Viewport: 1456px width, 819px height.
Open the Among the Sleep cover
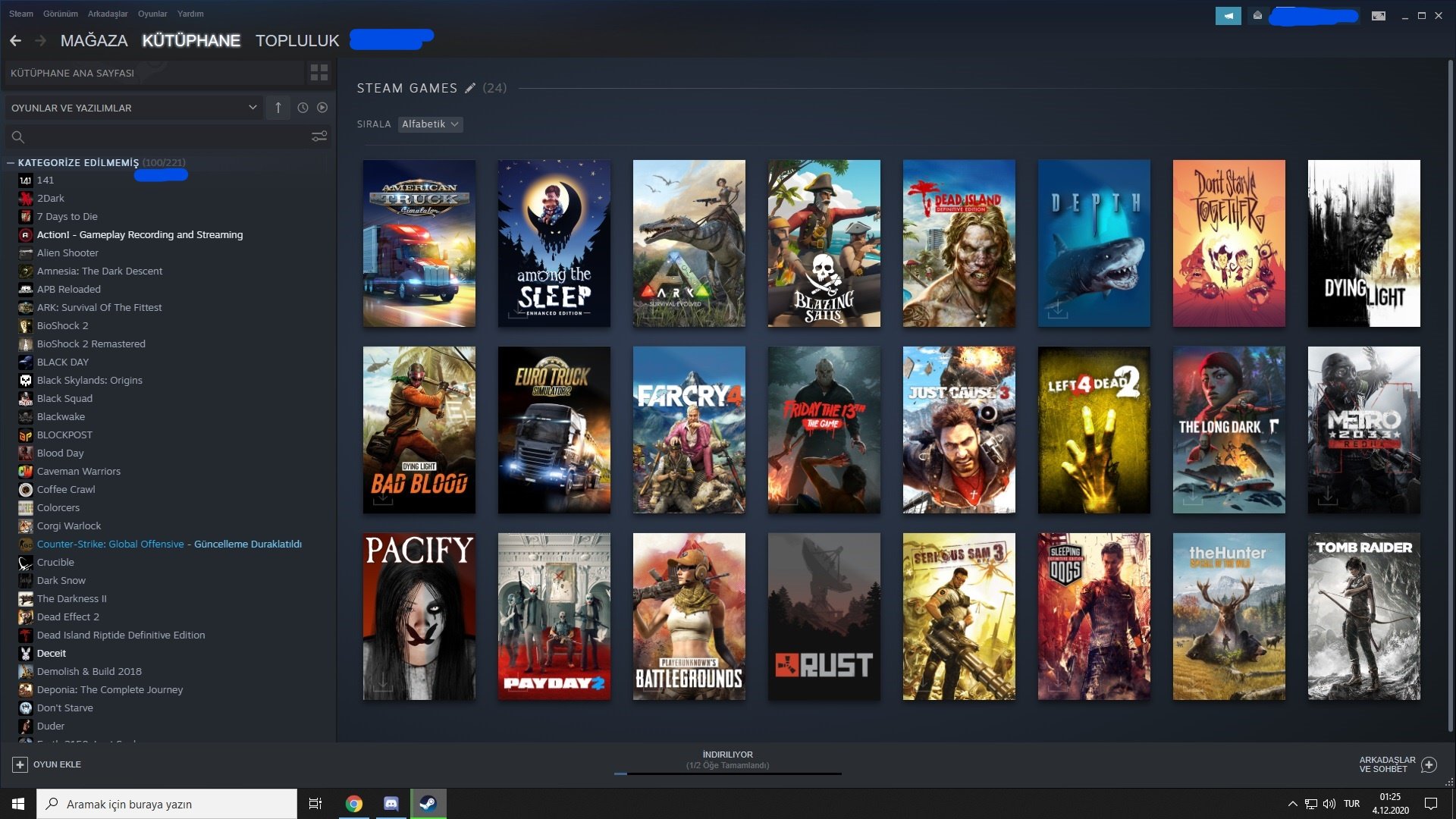(x=554, y=243)
